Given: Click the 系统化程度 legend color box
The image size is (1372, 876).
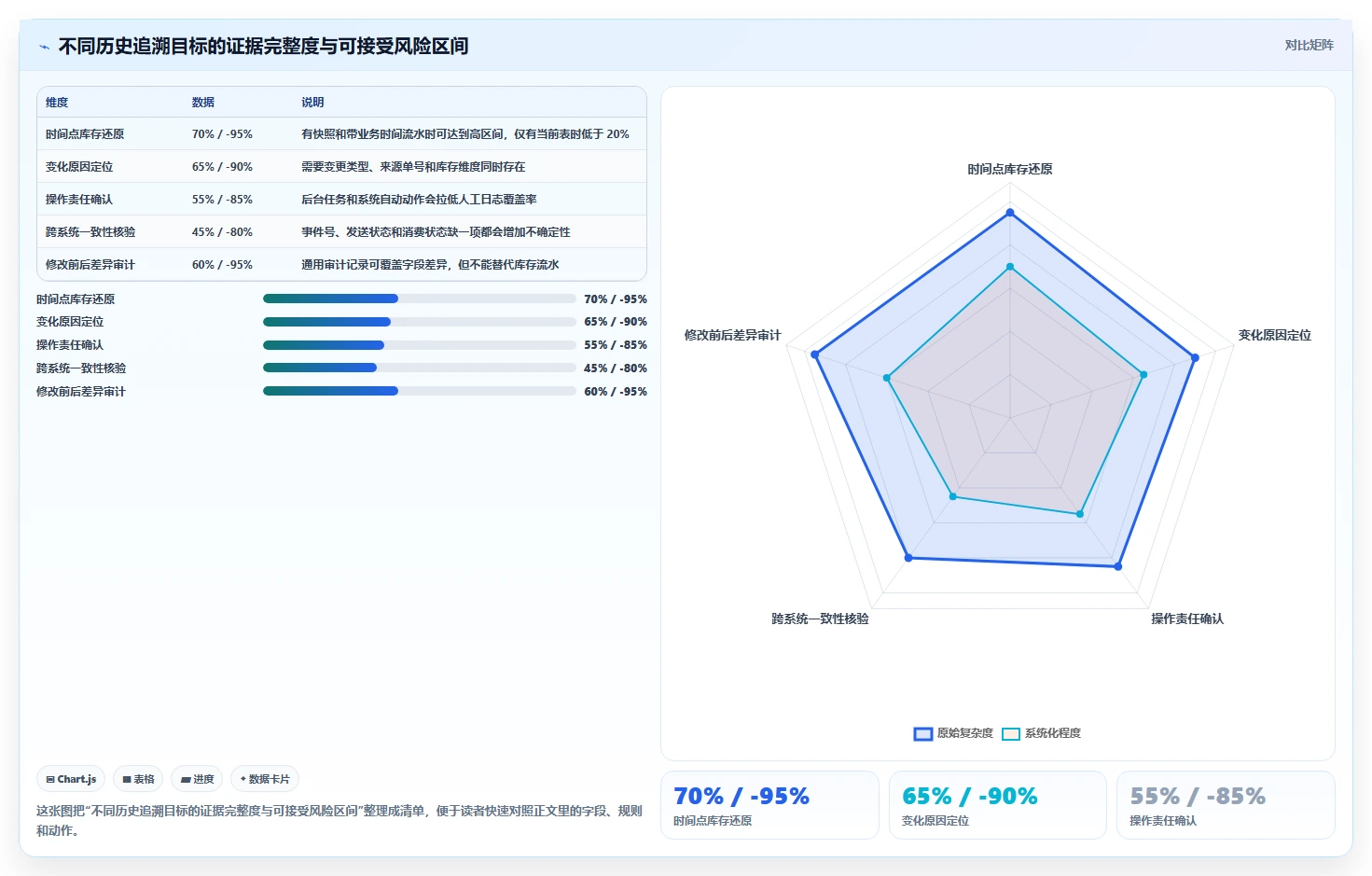Looking at the screenshot, I should 1011,734.
